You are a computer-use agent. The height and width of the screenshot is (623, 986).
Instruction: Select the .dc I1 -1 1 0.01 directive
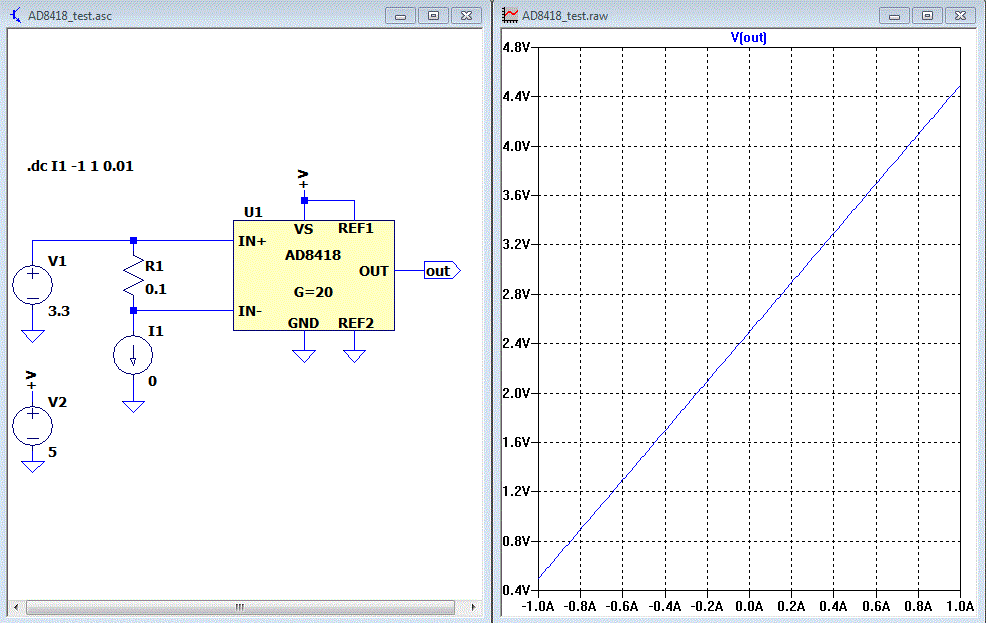[x=80, y=167]
